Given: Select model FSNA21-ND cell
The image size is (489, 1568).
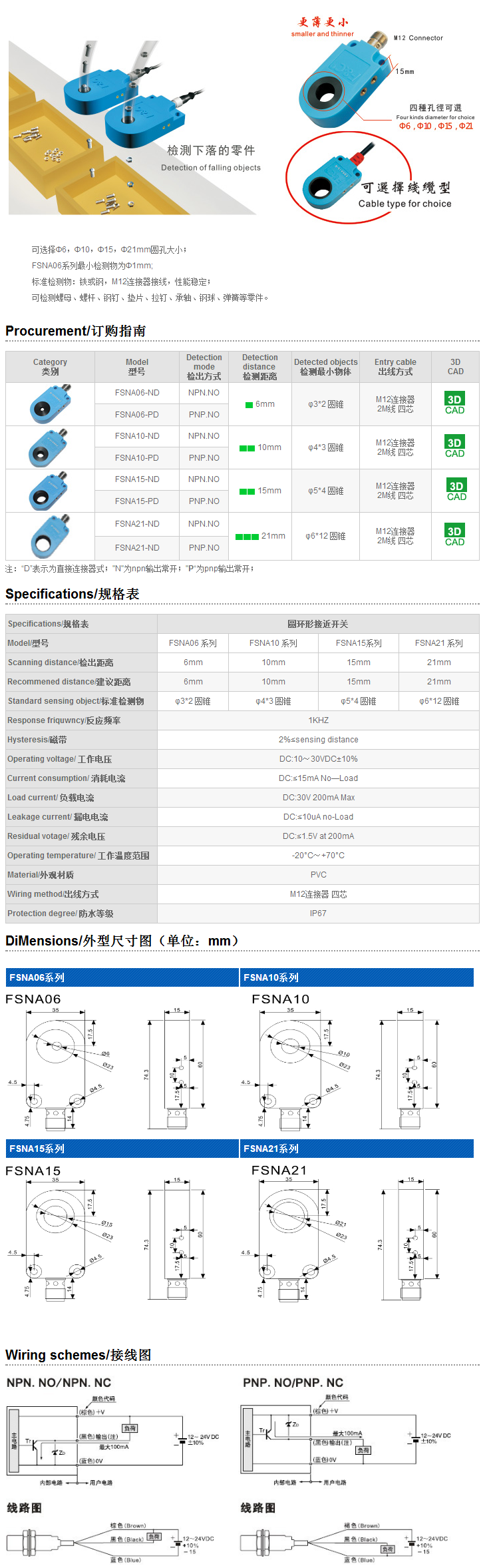Looking at the screenshot, I should 137,524.
